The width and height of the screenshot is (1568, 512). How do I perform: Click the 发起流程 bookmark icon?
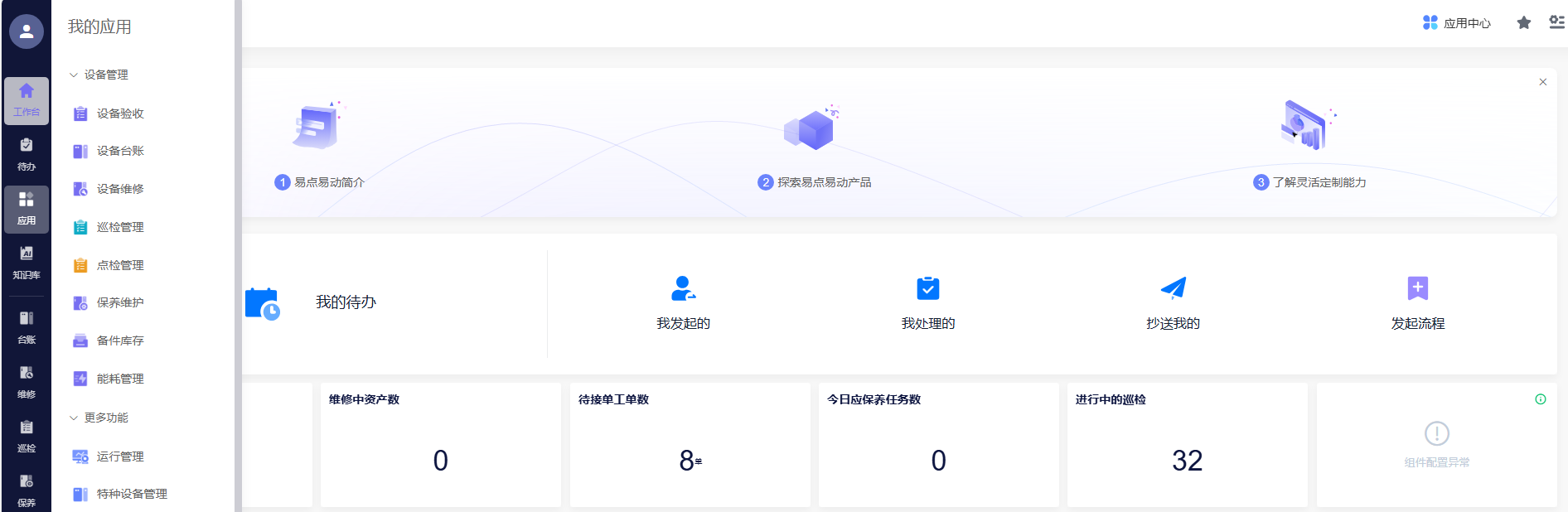click(1417, 288)
